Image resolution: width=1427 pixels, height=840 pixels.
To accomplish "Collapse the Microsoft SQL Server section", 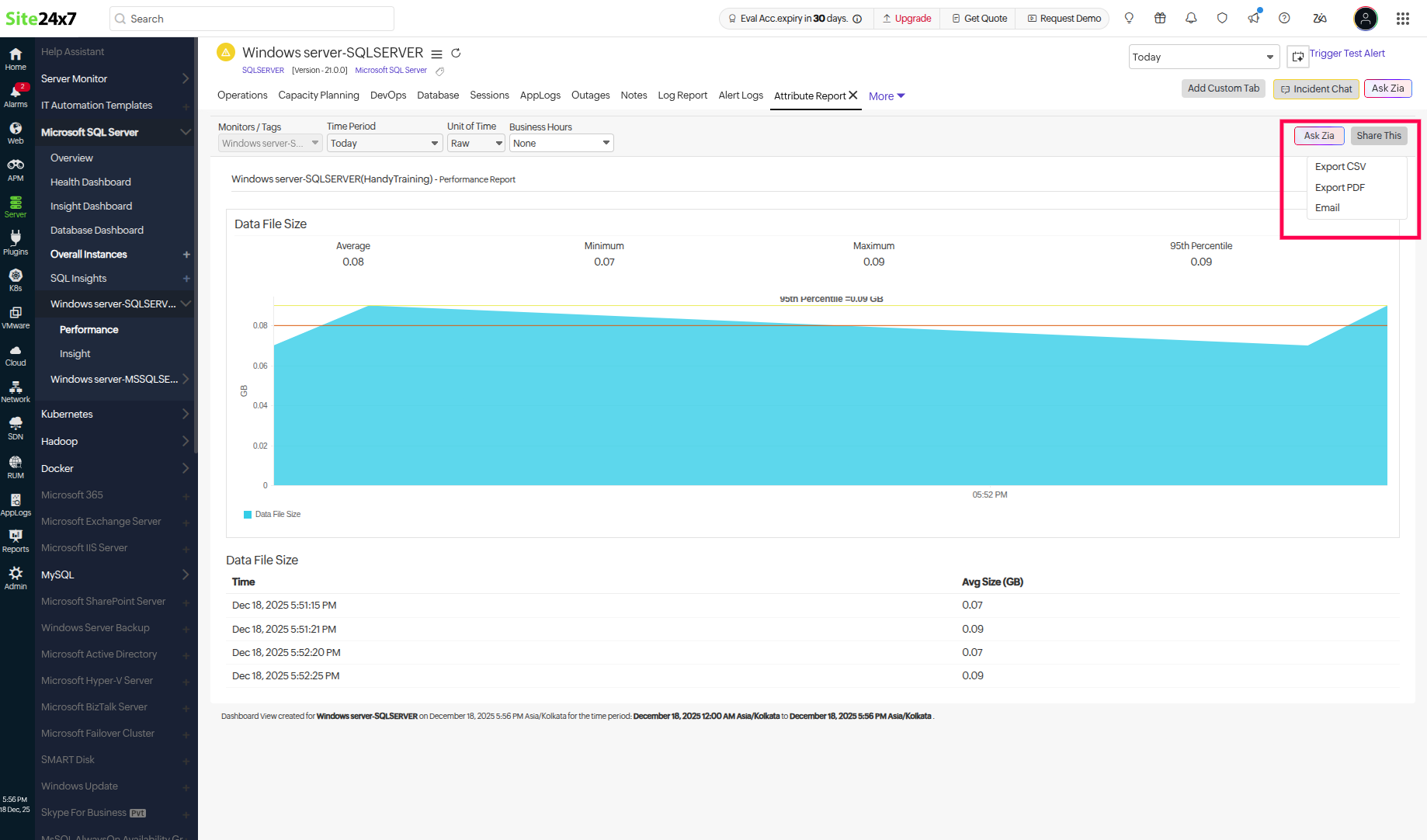I will [x=185, y=132].
